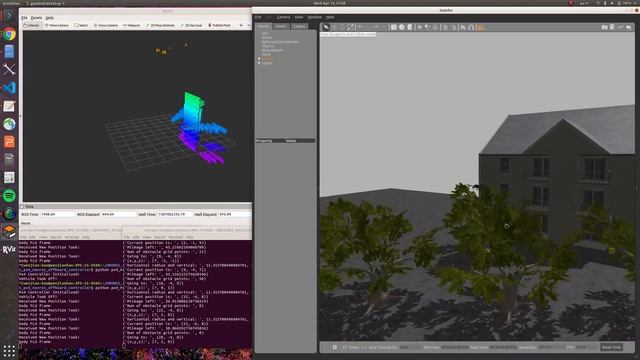
Task: Open the Gazebo plot icon
Action: click(x=620, y=27)
